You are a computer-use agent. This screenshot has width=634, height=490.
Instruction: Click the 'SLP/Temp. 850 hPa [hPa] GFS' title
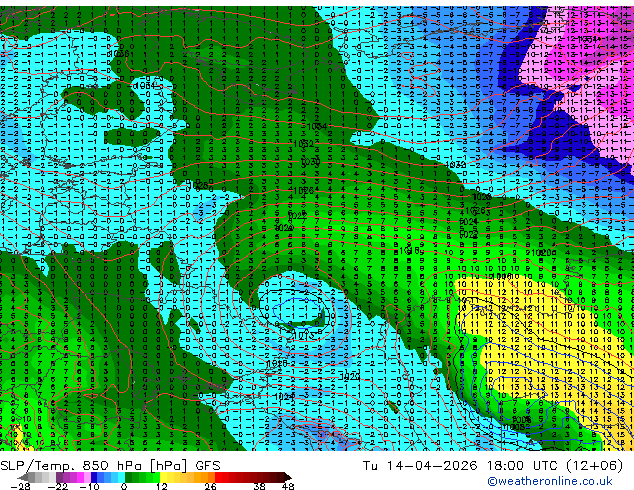click(110, 466)
